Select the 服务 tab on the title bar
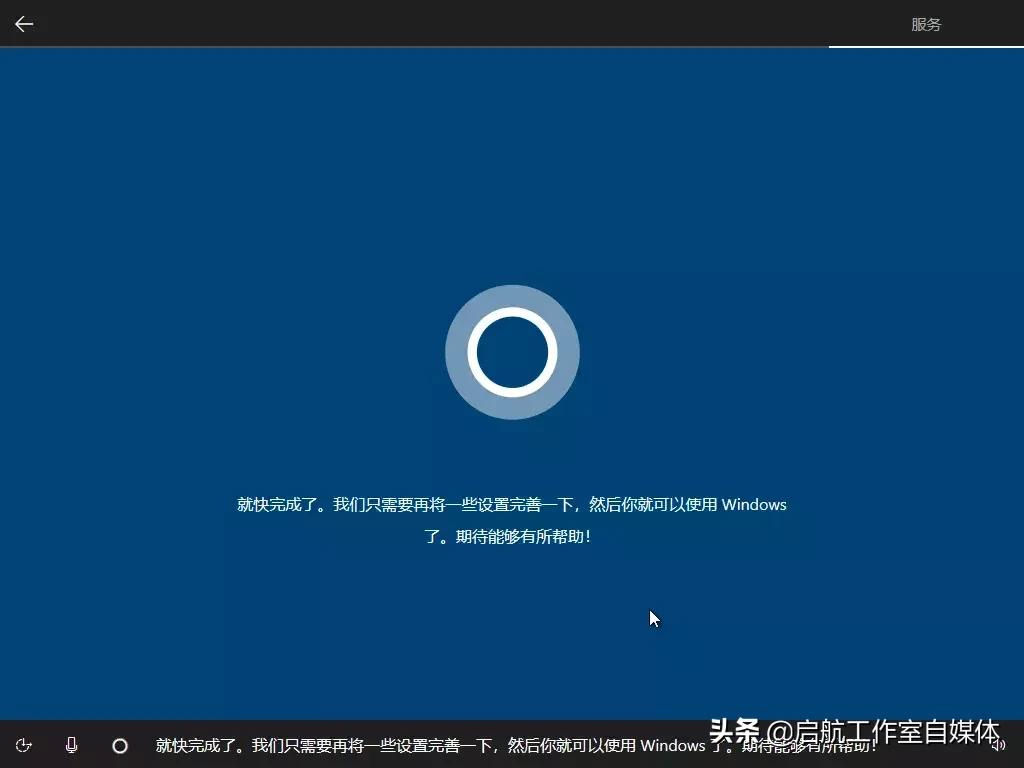This screenshot has height=768, width=1024. pos(926,24)
